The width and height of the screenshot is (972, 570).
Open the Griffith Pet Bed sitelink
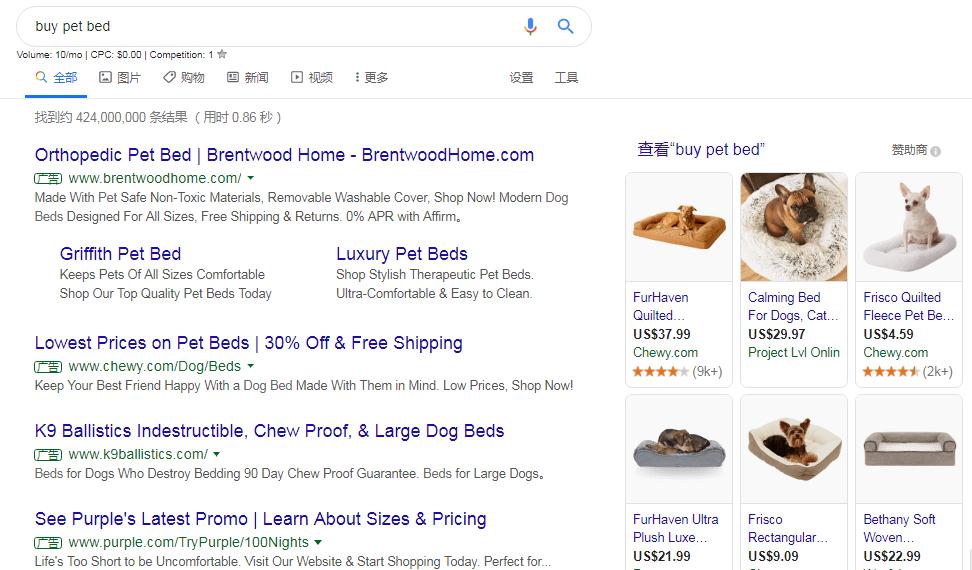coord(120,254)
